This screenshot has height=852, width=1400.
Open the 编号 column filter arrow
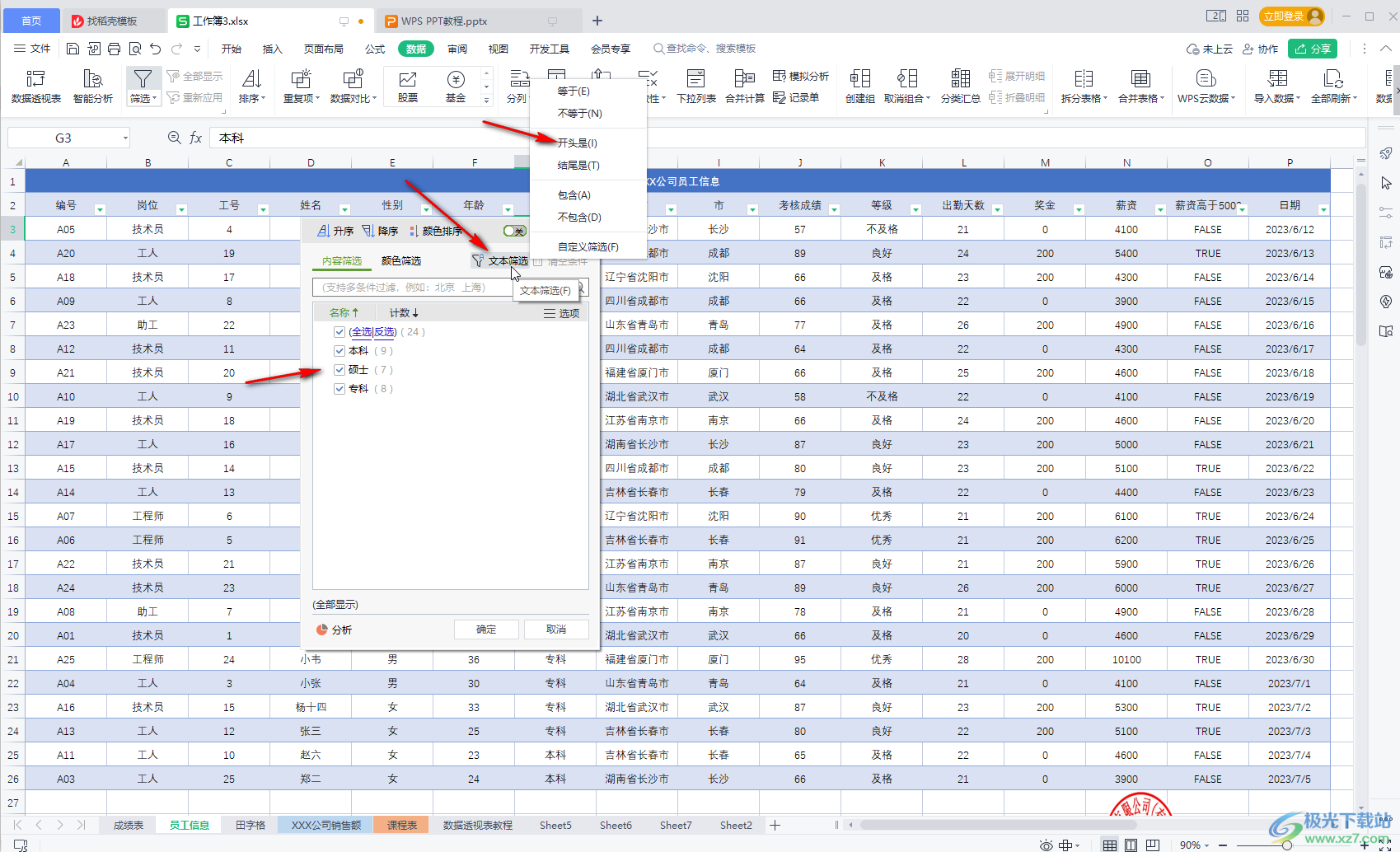pyautogui.click(x=100, y=209)
